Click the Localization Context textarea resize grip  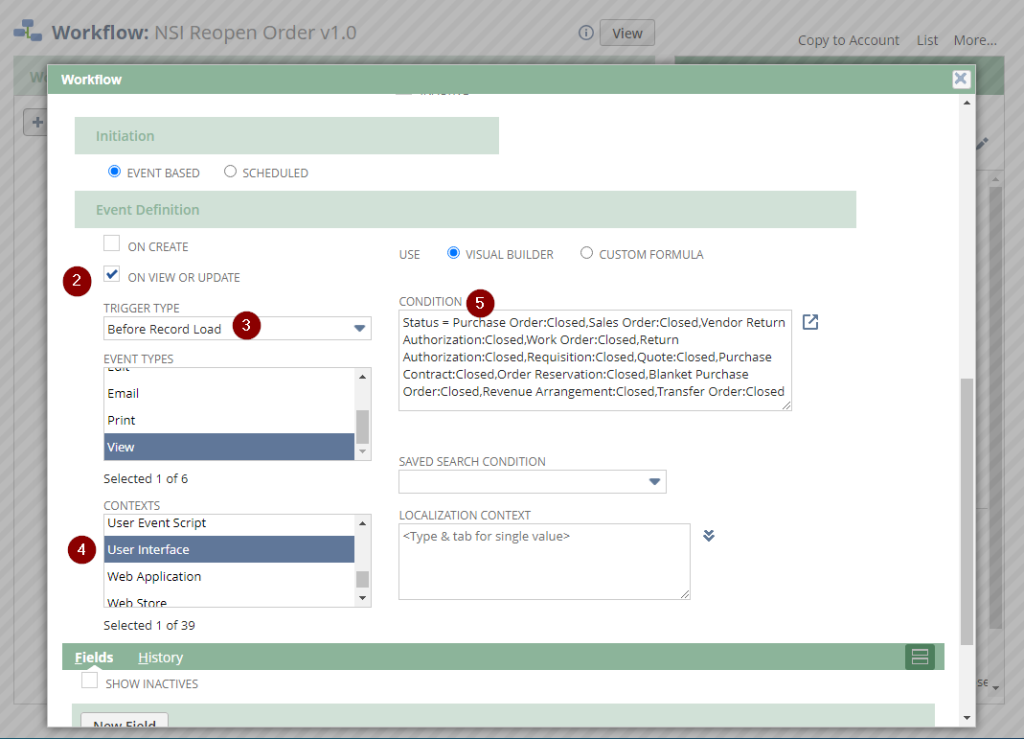[x=685, y=594]
